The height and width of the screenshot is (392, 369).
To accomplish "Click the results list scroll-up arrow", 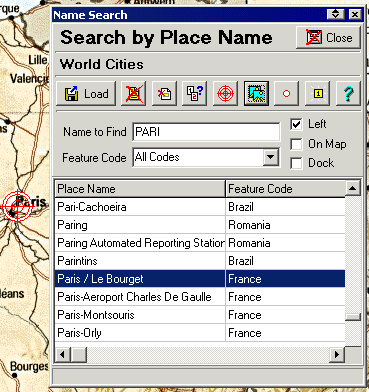I will (353, 189).
